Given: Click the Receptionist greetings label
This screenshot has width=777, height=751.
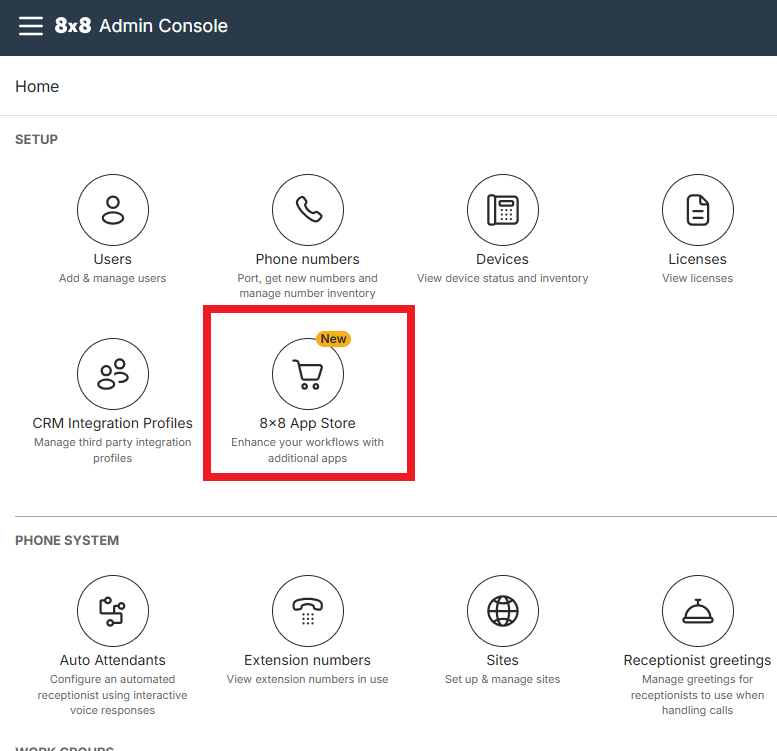Looking at the screenshot, I should pos(697,660).
